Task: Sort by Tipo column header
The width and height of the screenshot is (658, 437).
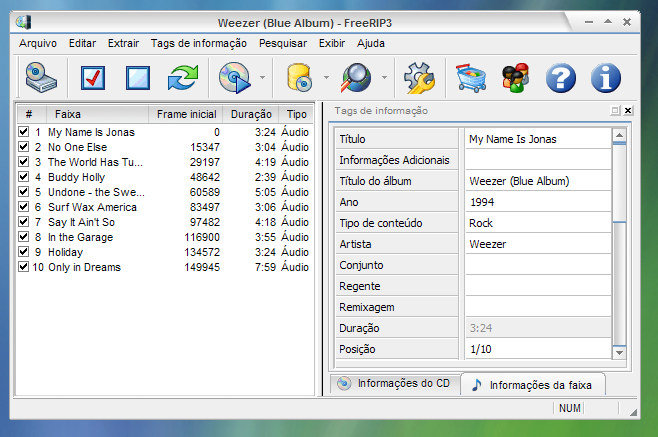Action: (296, 114)
